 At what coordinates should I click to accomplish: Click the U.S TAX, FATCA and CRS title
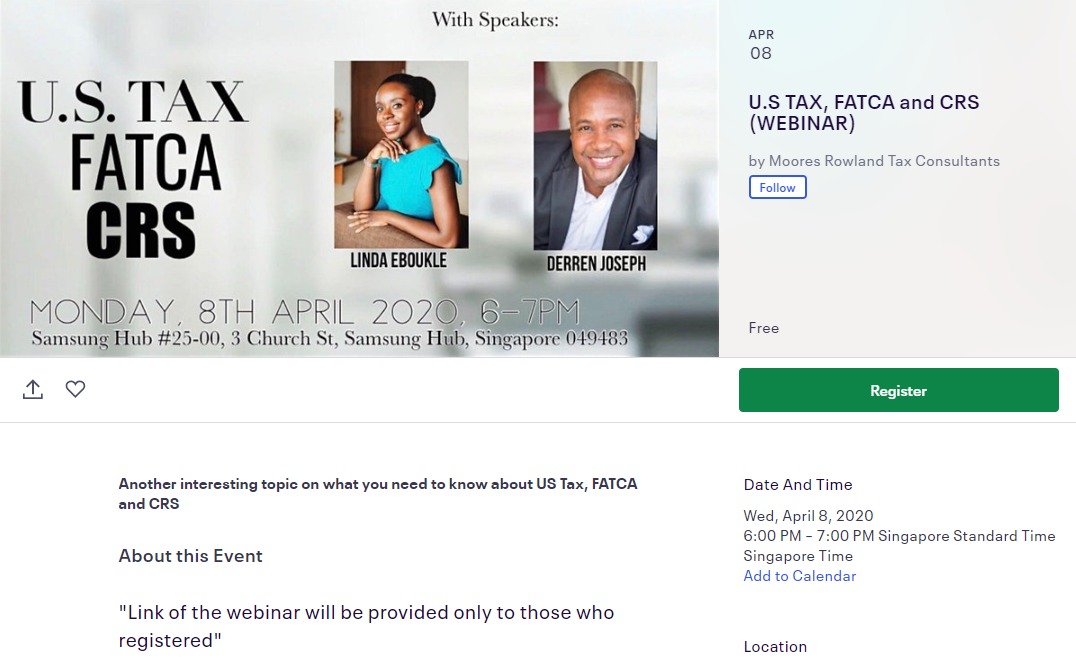[x=863, y=113]
